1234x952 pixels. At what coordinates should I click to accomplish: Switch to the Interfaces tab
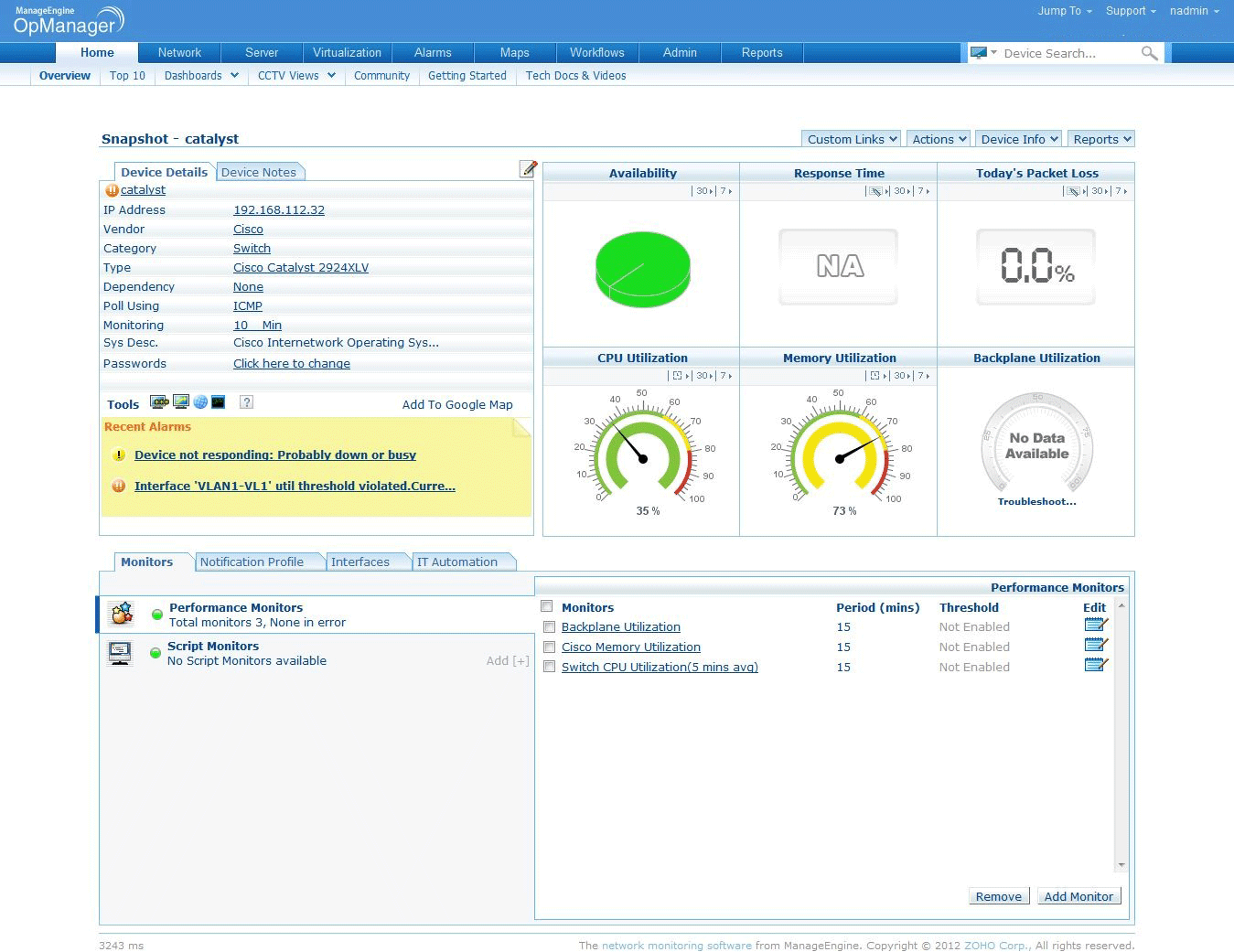pos(360,562)
